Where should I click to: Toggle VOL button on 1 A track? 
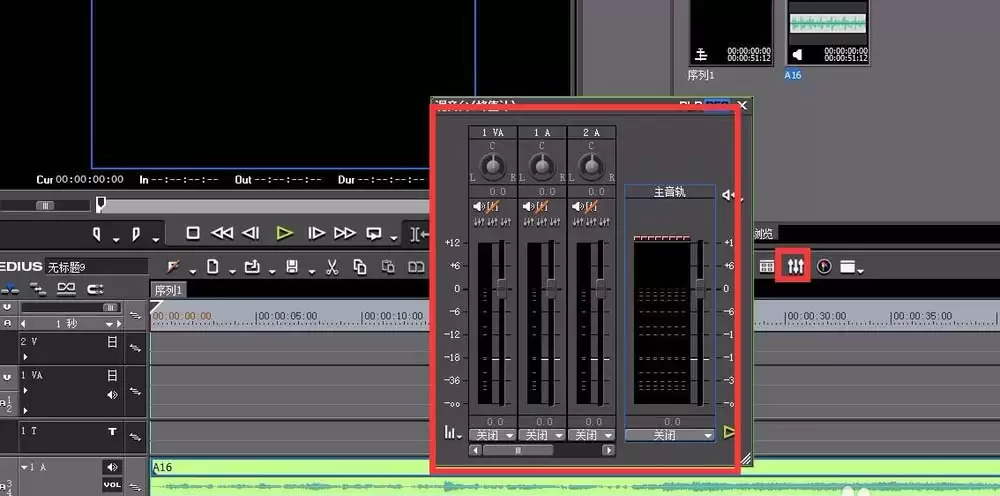112,485
